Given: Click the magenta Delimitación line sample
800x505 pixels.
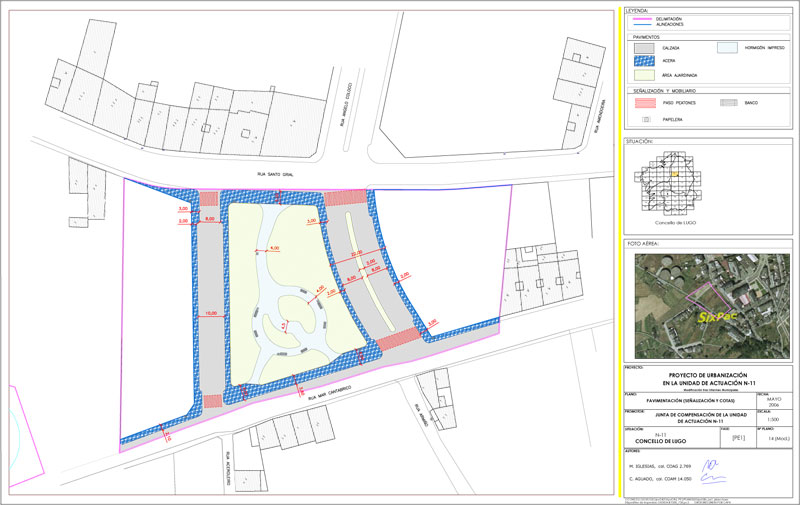Looking at the screenshot, I should click(645, 18).
